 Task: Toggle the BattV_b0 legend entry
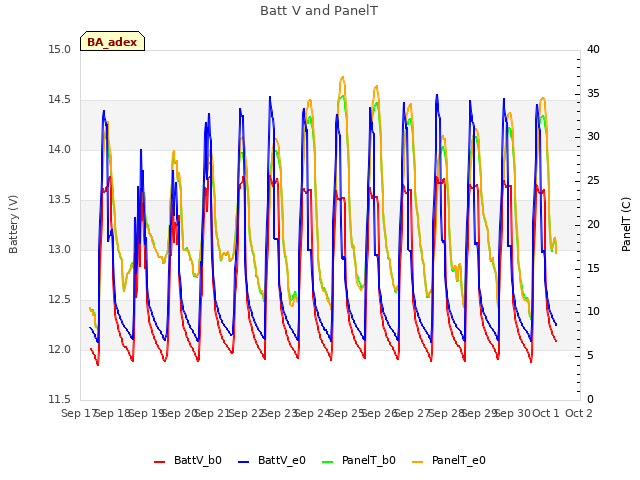pos(188,460)
